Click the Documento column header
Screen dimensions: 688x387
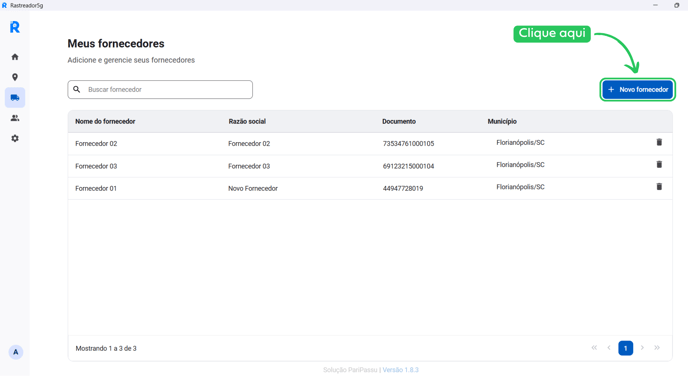(399, 122)
